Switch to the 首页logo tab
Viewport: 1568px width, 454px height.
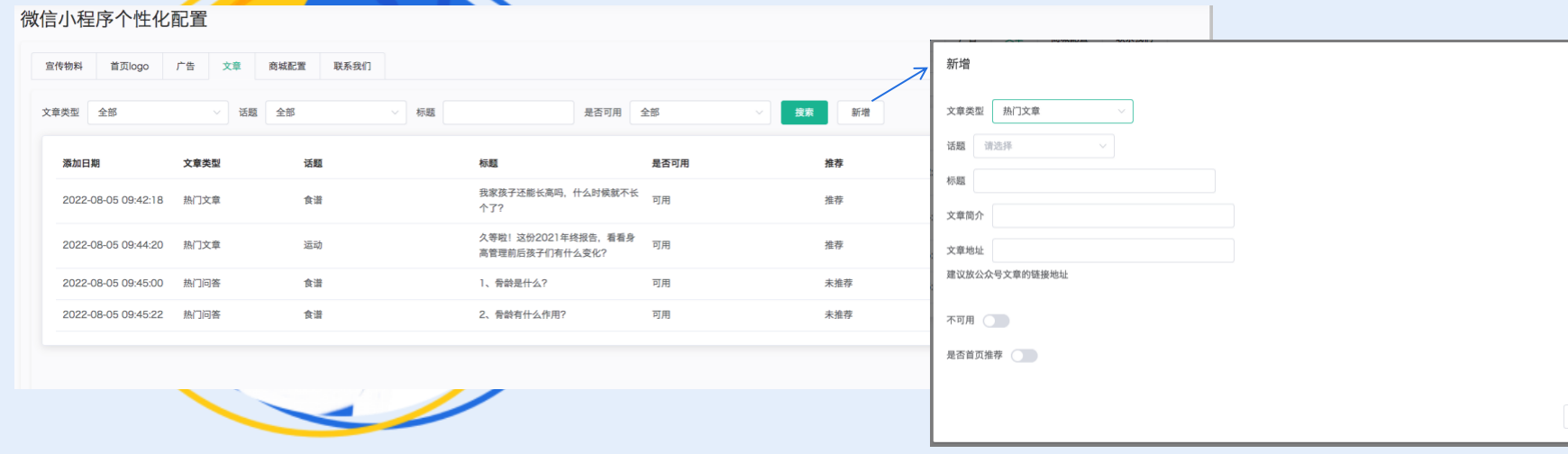[129, 67]
